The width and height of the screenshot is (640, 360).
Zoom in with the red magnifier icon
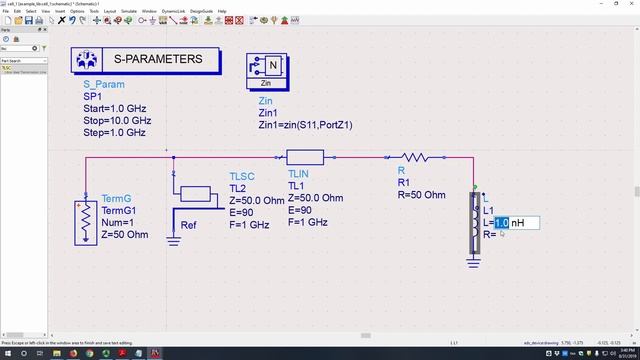click(x=118, y=20)
